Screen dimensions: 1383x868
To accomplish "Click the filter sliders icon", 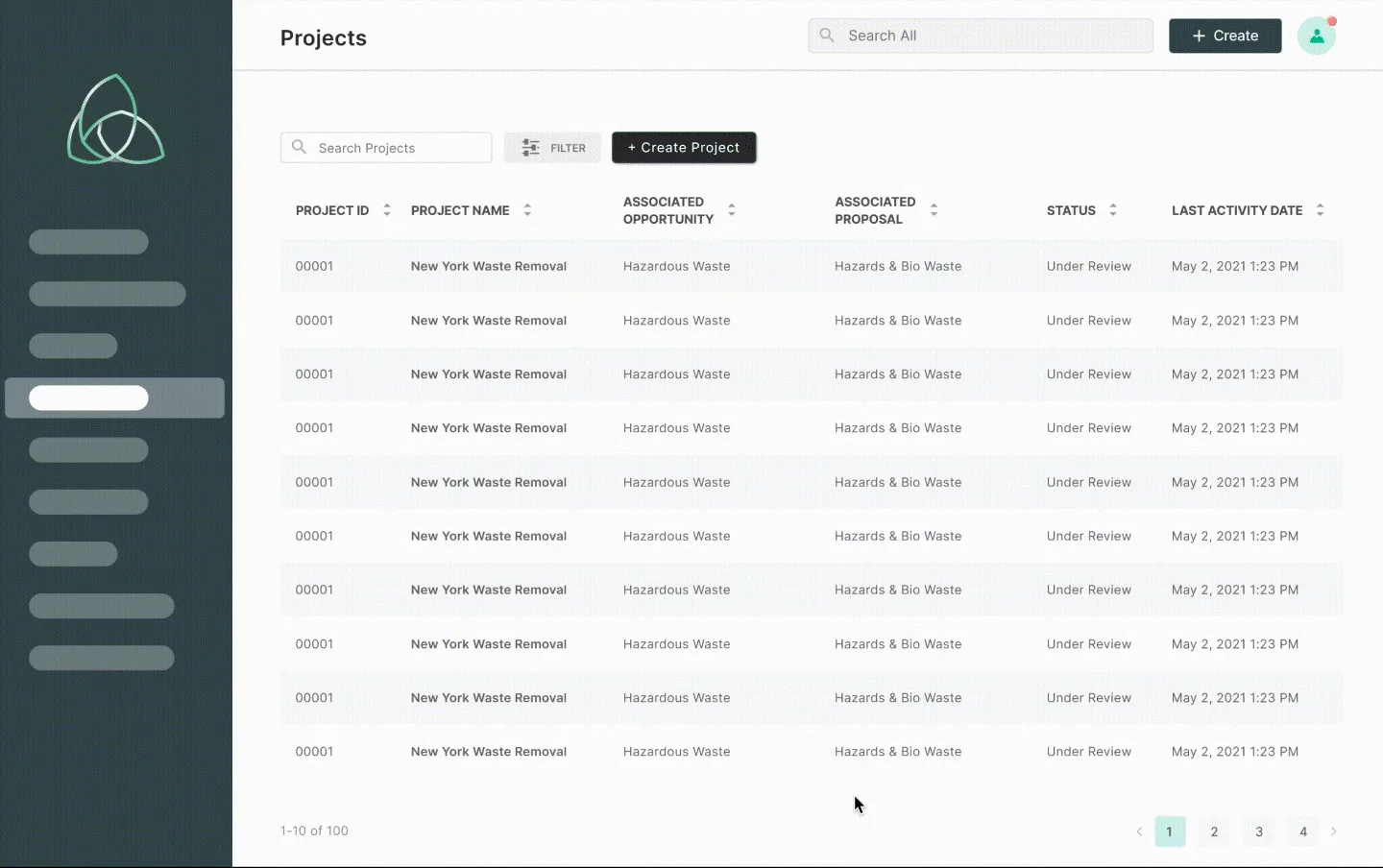I will [530, 148].
